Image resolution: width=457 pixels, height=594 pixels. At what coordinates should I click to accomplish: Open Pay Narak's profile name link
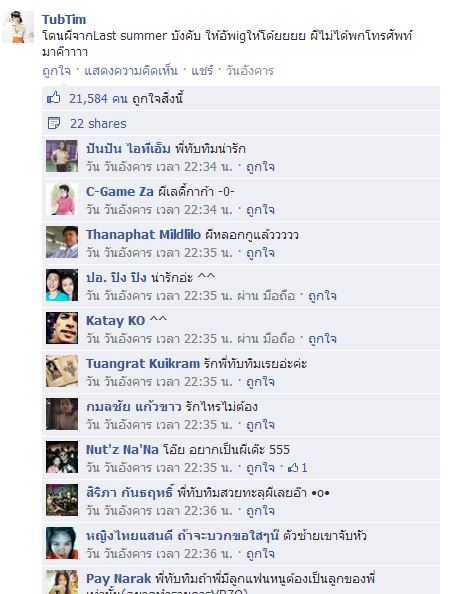pos(118,579)
